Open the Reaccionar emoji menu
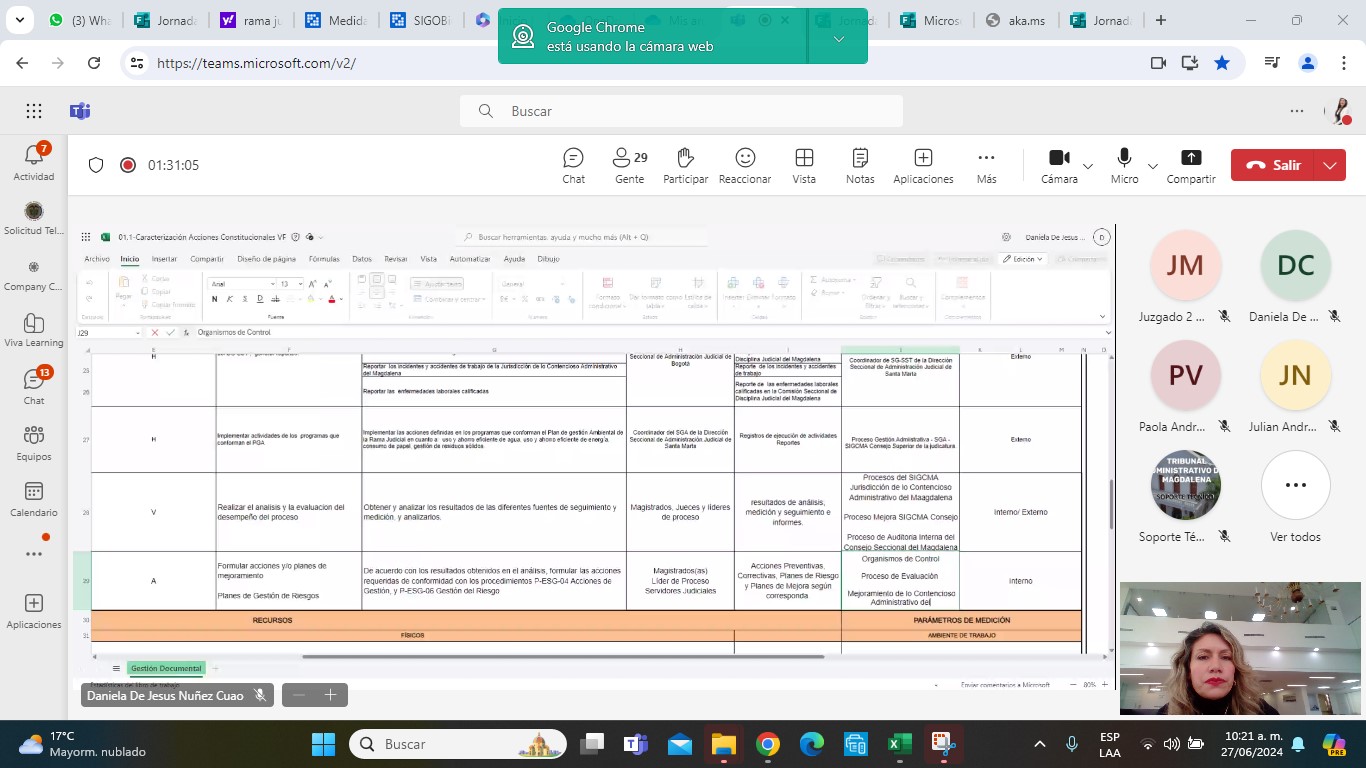Viewport: 1366px width, 768px height. point(745,166)
